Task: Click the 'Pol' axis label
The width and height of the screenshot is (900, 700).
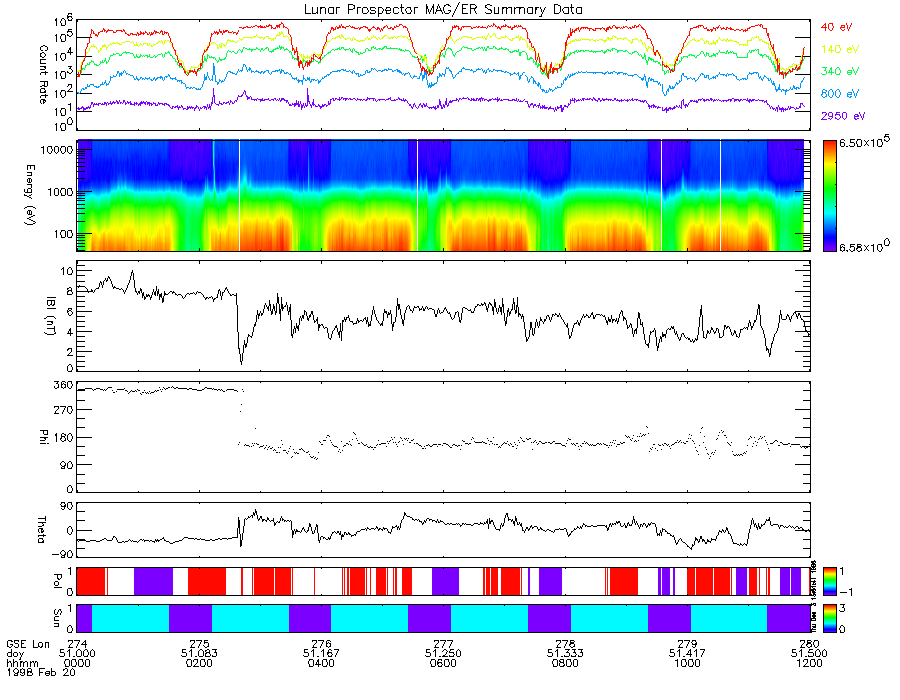Action: pyautogui.click(x=58, y=580)
